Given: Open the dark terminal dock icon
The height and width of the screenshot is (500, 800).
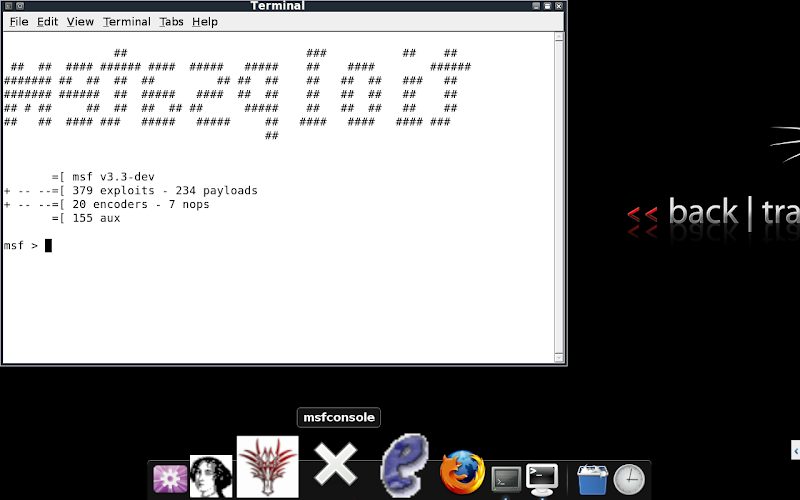Looking at the screenshot, I should pos(506,479).
